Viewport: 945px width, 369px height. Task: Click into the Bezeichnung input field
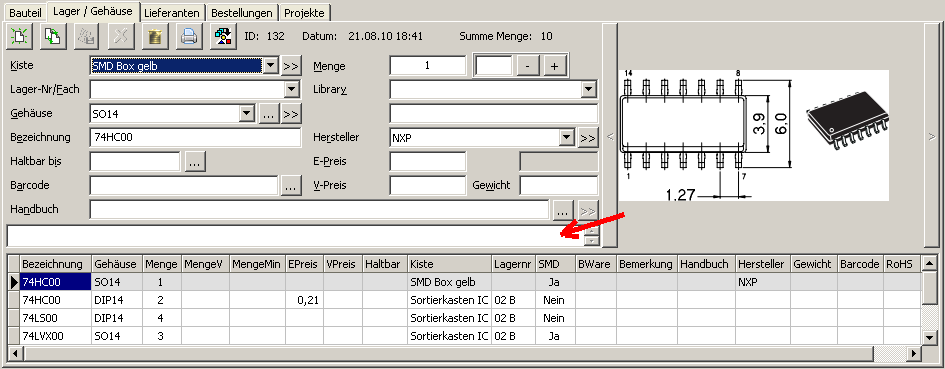(x=195, y=137)
